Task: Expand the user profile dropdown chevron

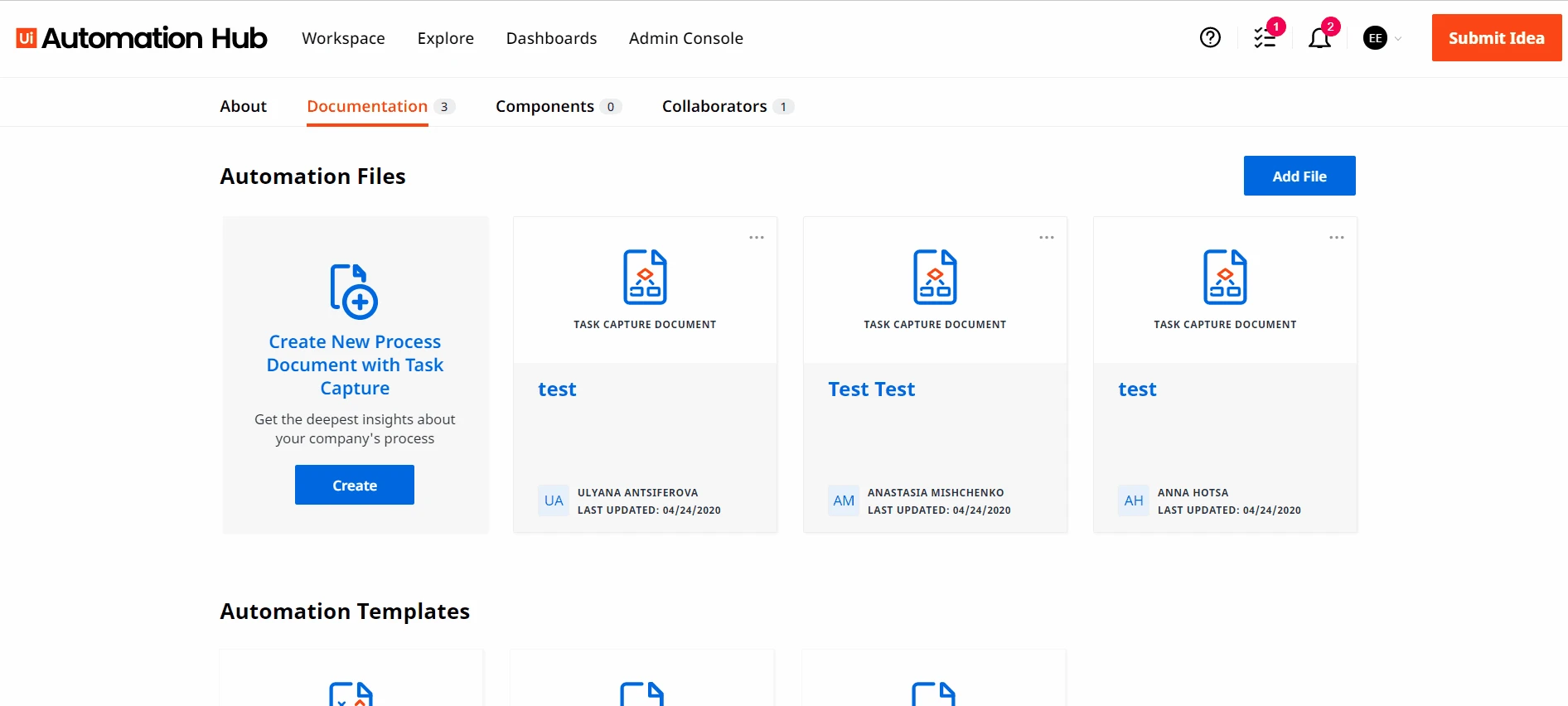Action: click(x=1398, y=38)
